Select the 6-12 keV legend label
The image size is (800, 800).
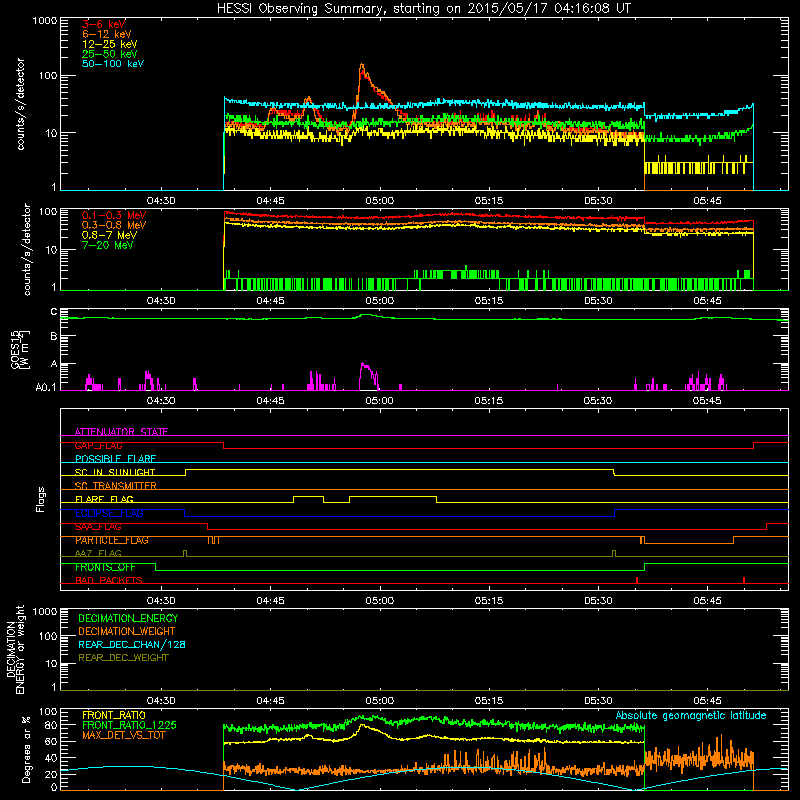click(x=106, y=34)
